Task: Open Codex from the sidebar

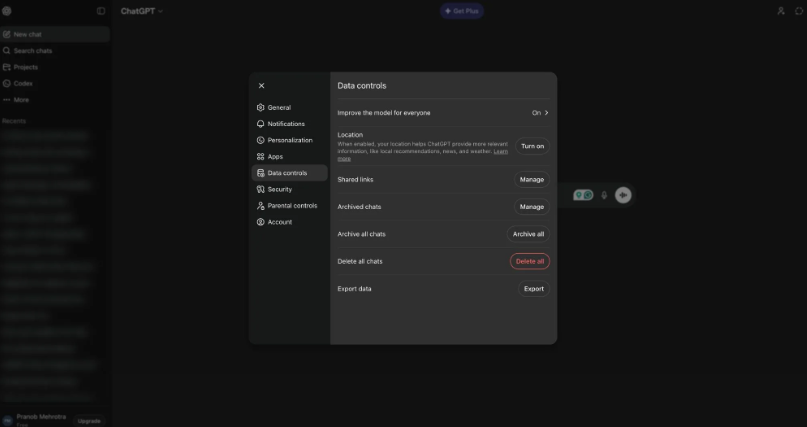Action: pyautogui.click(x=23, y=83)
